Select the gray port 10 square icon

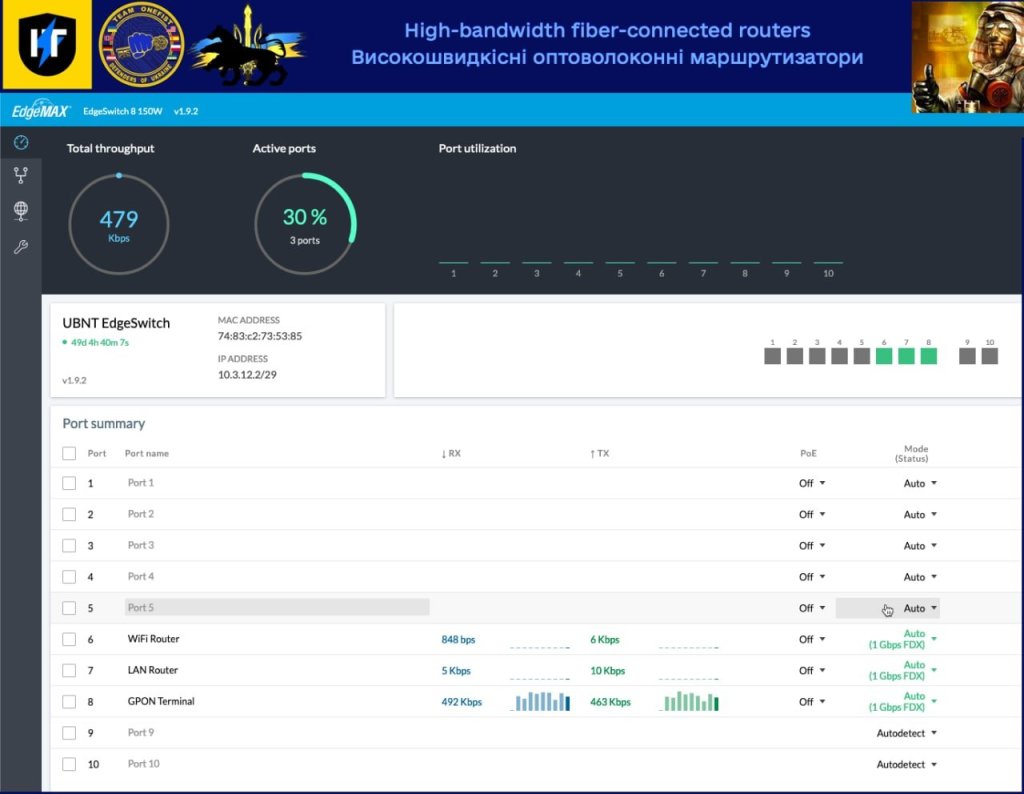point(989,356)
